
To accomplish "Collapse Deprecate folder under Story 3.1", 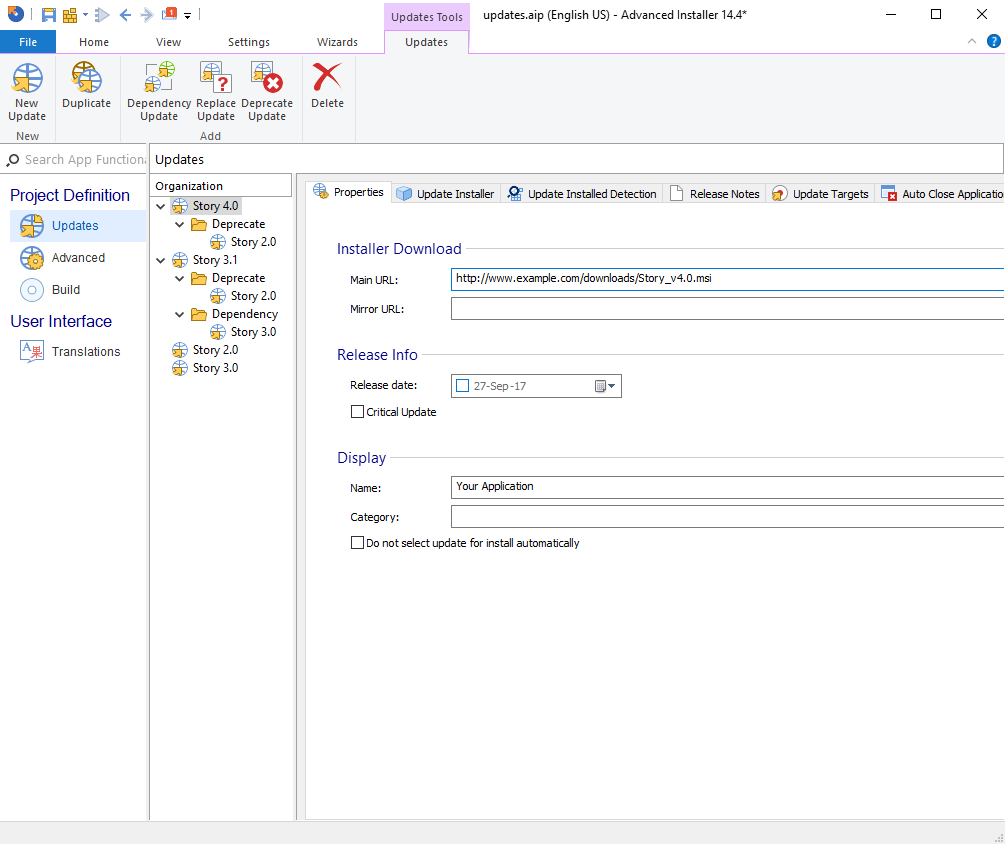I will pyautogui.click(x=179, y=278).
